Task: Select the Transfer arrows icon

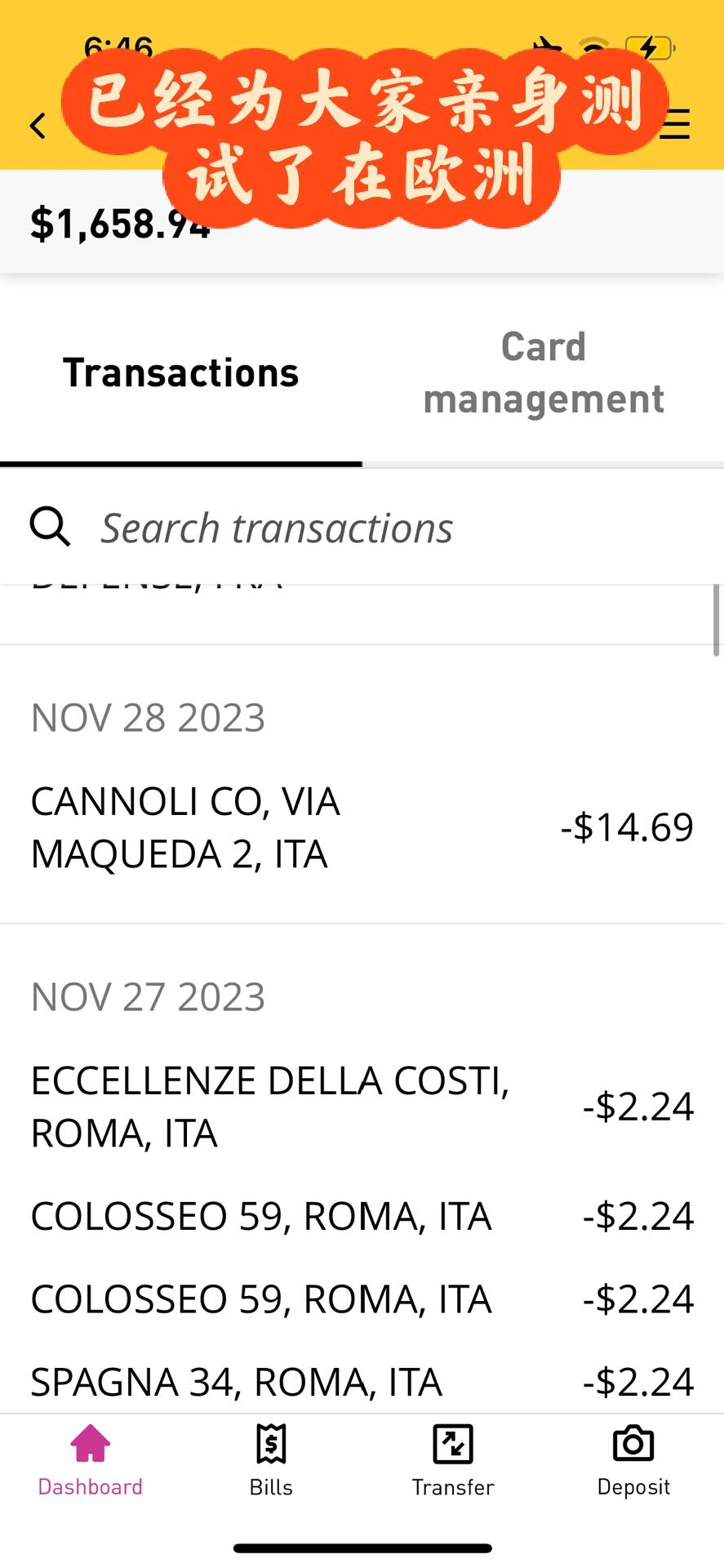Action: coord(452,1444)
